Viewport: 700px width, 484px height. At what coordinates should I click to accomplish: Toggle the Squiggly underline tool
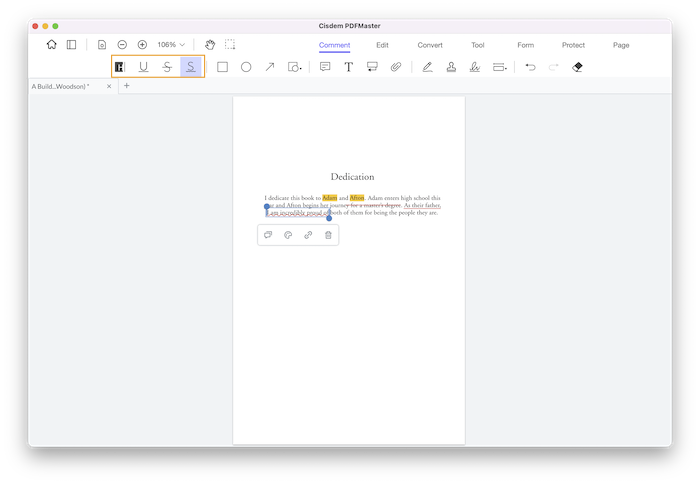pos(191,67)
